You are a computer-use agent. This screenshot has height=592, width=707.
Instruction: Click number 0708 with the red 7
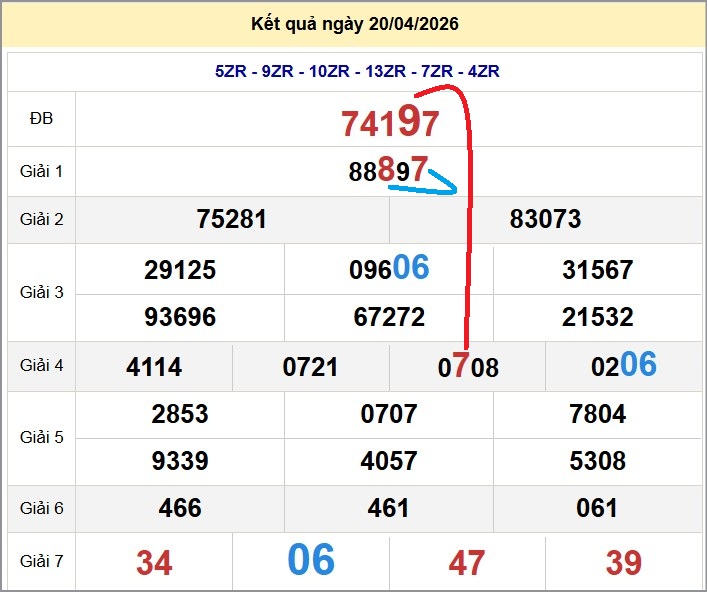[468, 367]
